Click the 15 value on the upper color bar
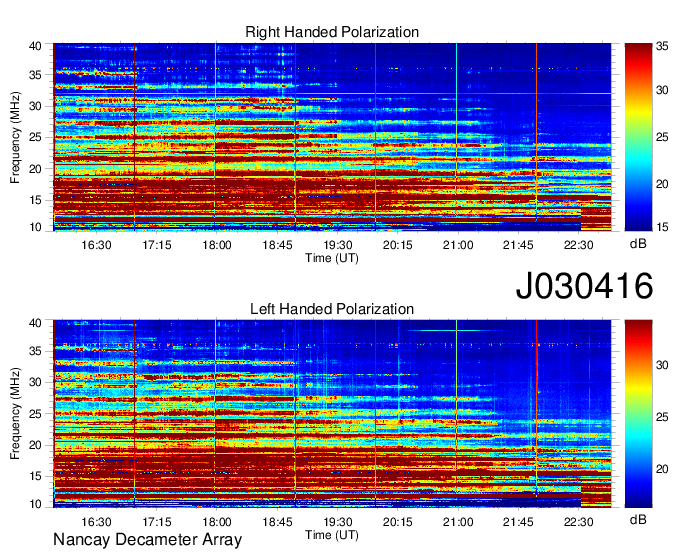680x552 pixels. pos(662,226)
